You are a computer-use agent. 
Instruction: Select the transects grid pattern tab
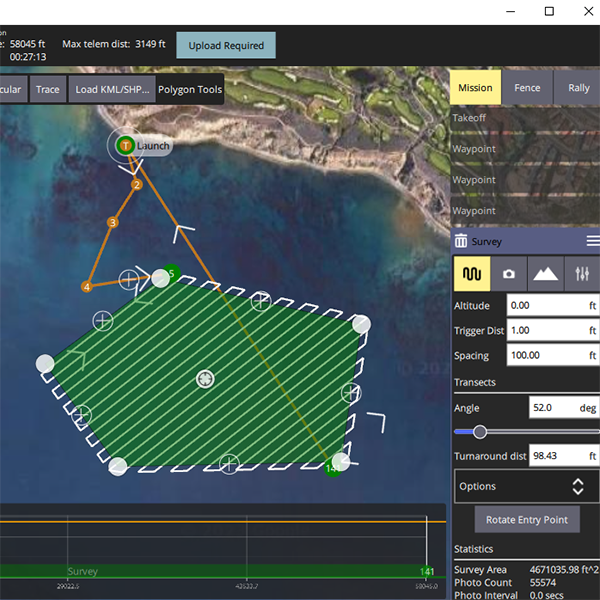[x=472, y=273]
